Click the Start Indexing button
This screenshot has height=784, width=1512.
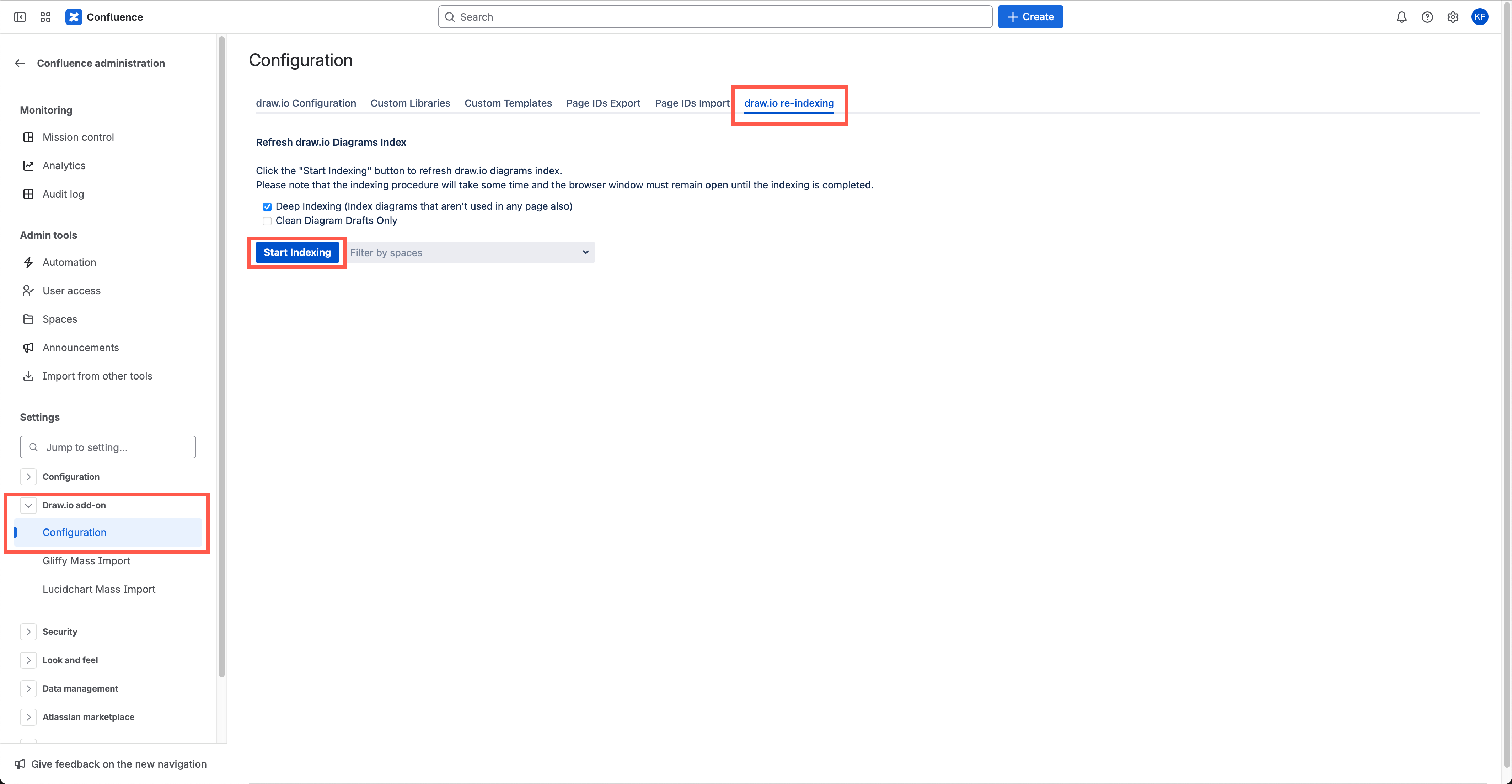[297, 252]
